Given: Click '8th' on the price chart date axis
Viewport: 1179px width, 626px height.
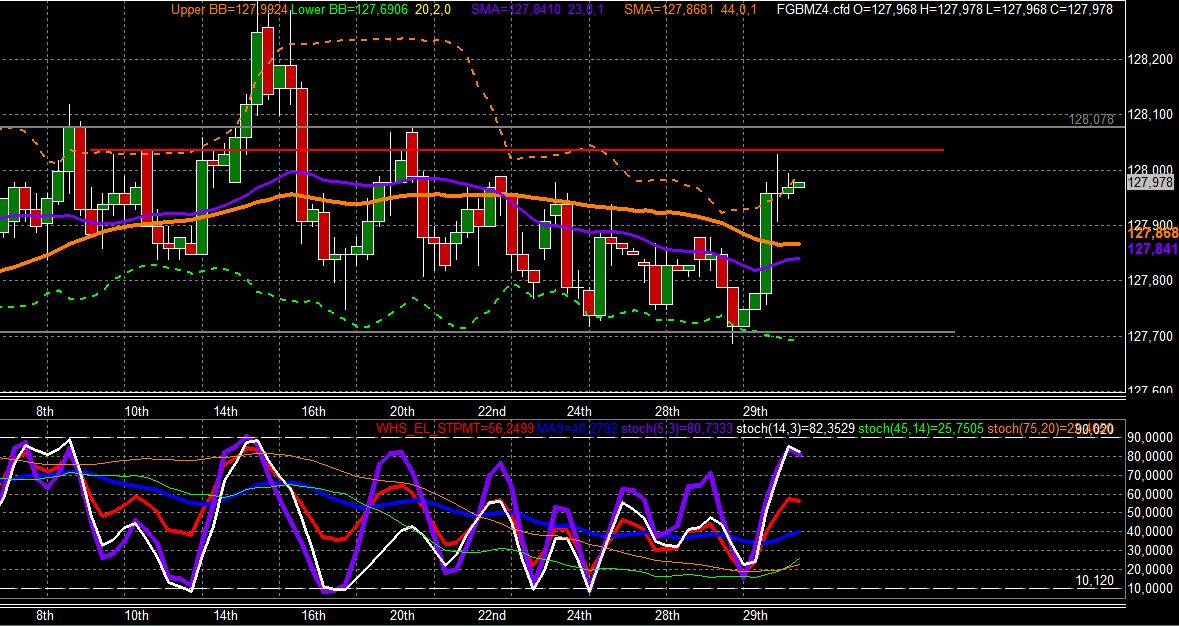Looking at the screenshot, I should click(x=45, y=411).
